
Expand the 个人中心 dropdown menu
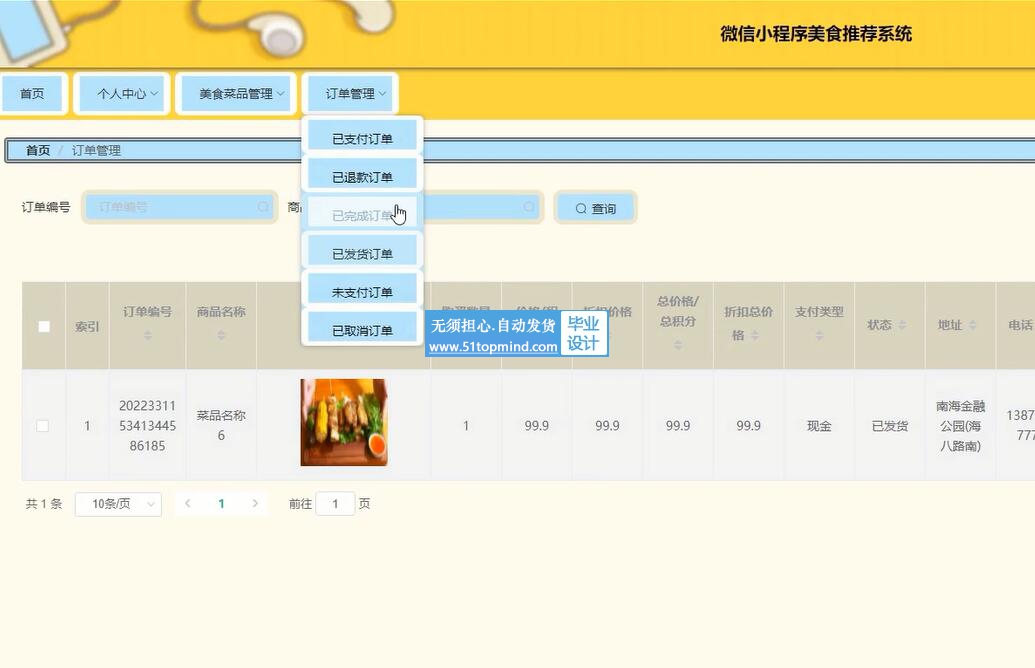click(122, 94)
